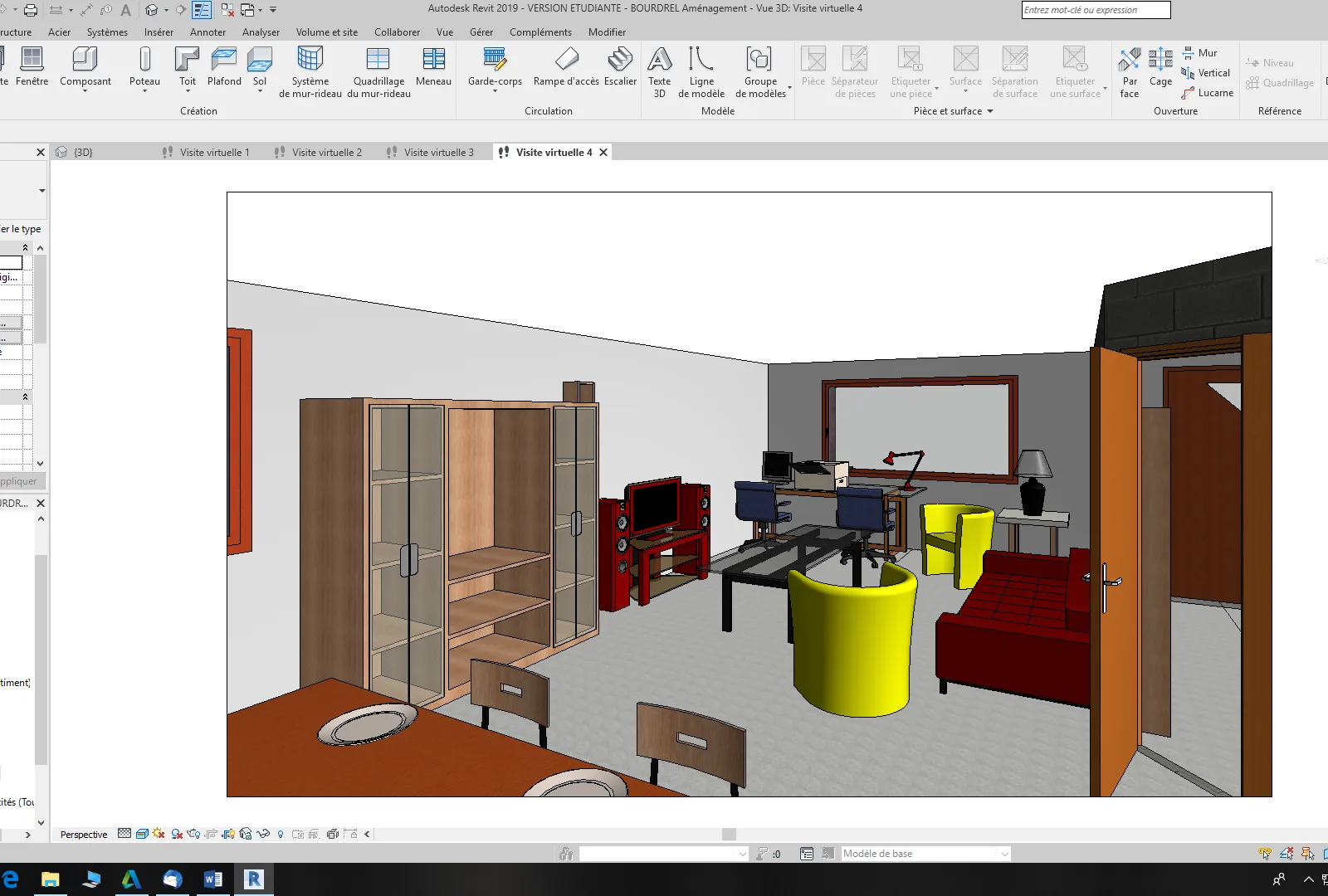Select the Composant tool icon
This screenshot has height=896, width=1328.
[85, 60]
